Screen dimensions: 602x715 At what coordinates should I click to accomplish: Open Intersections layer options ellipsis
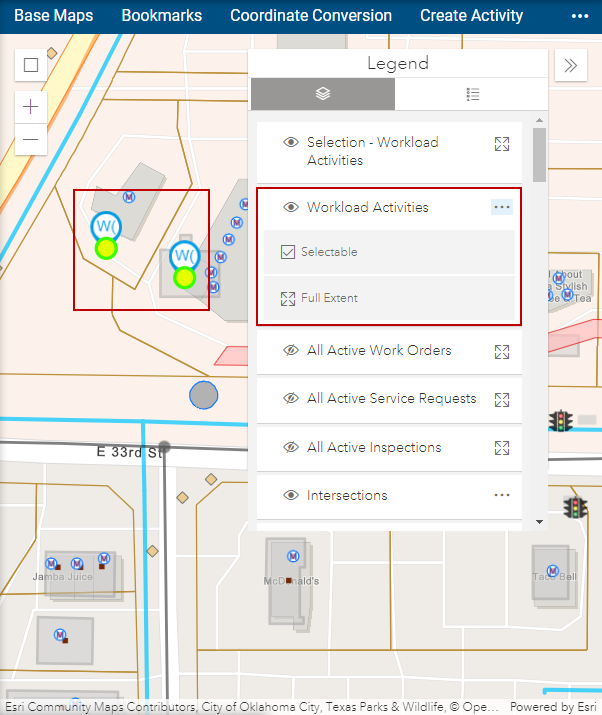pos(502,495)
